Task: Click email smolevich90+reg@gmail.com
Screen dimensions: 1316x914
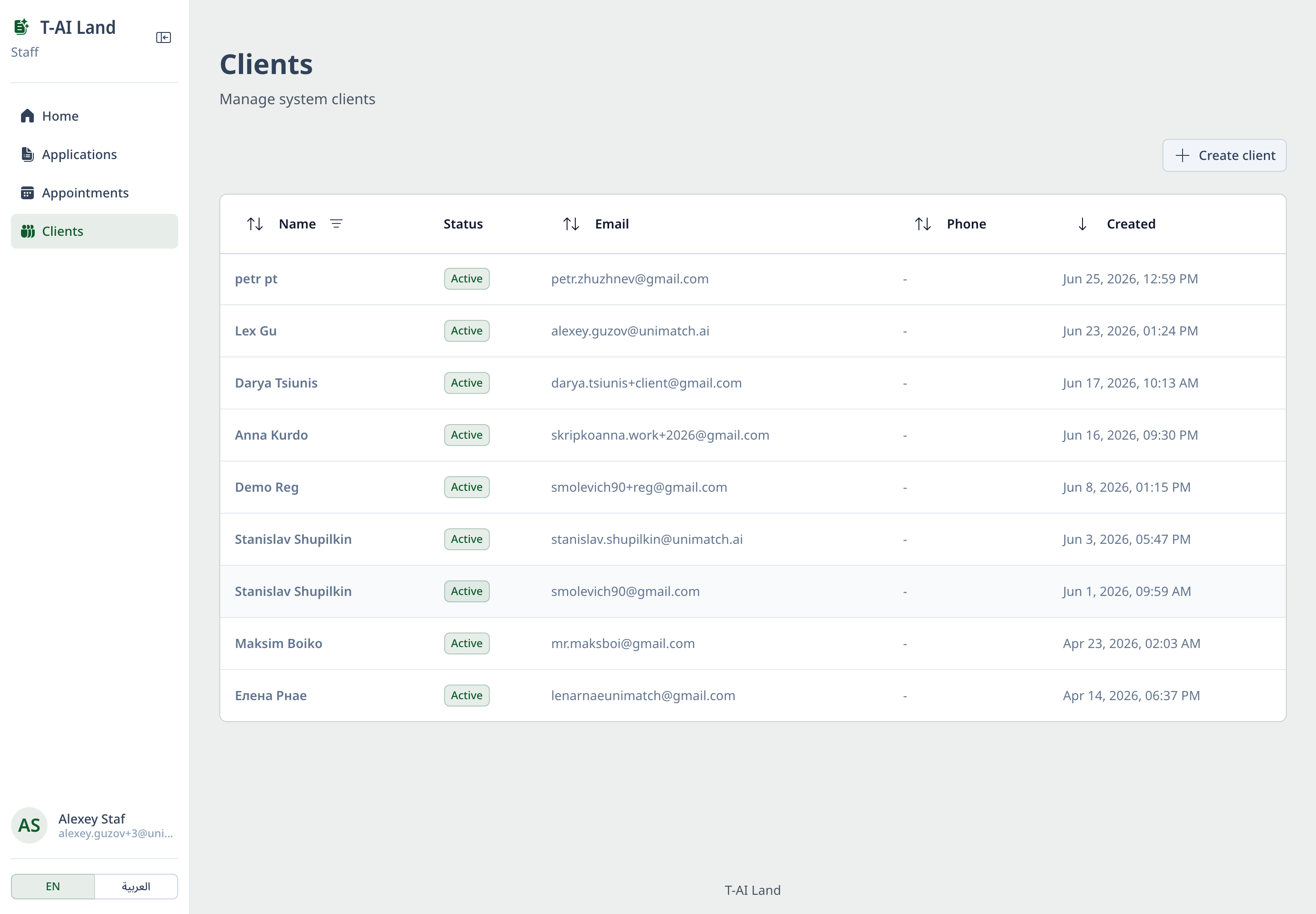Action: click(639, 487)
